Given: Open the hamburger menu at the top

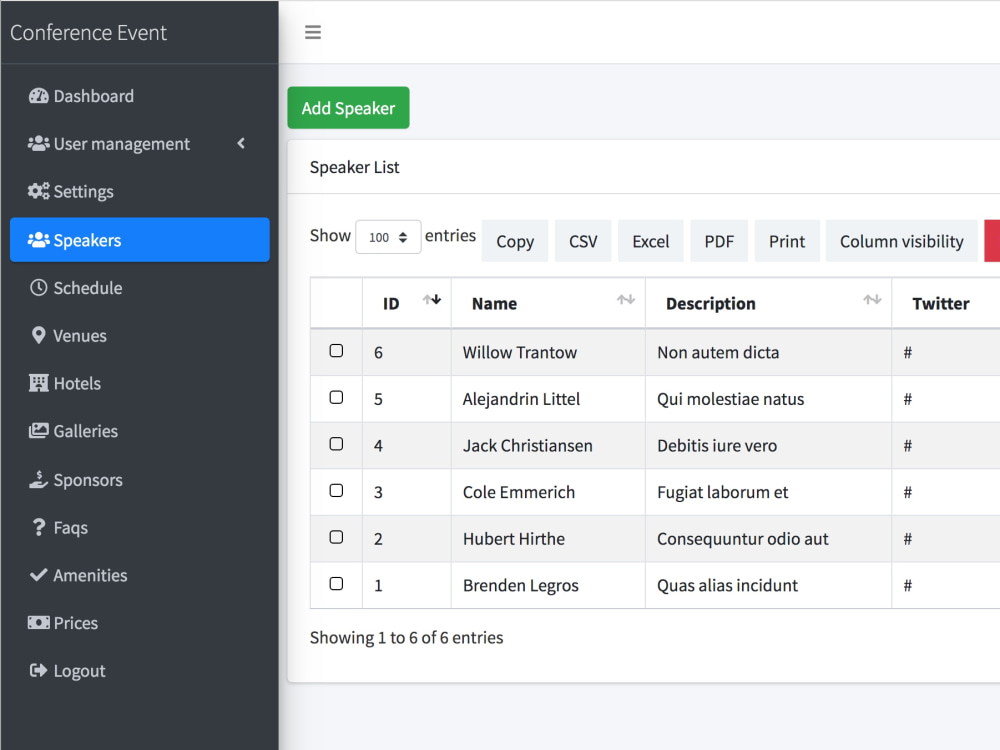Looking at the screenshot, I should [313, 32].
